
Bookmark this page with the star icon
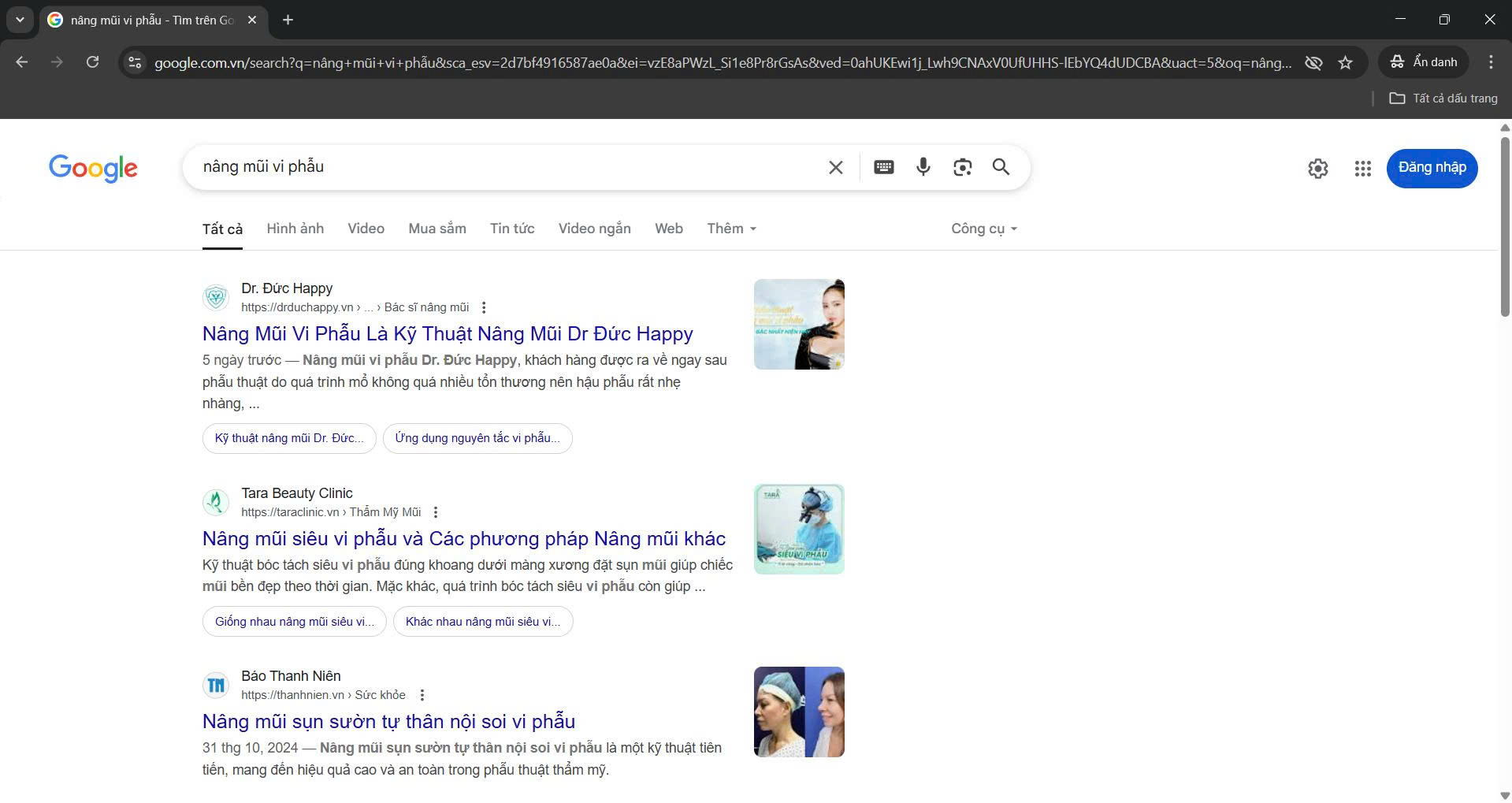click(x=1345, y=62)
